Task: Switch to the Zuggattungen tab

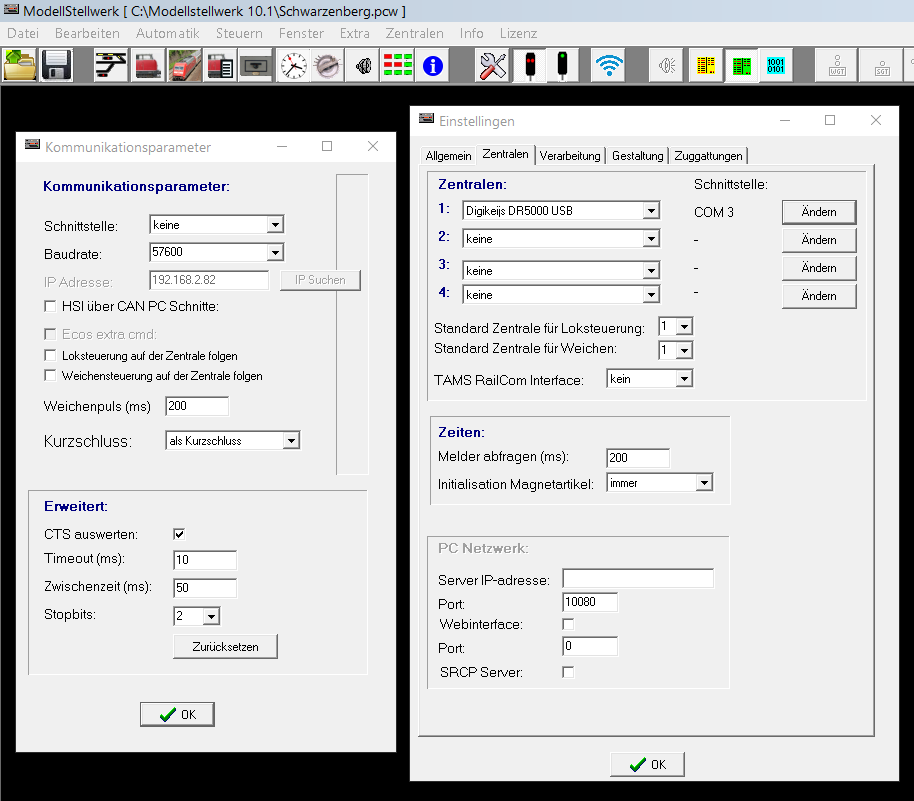Action: (x=708, y=156)
